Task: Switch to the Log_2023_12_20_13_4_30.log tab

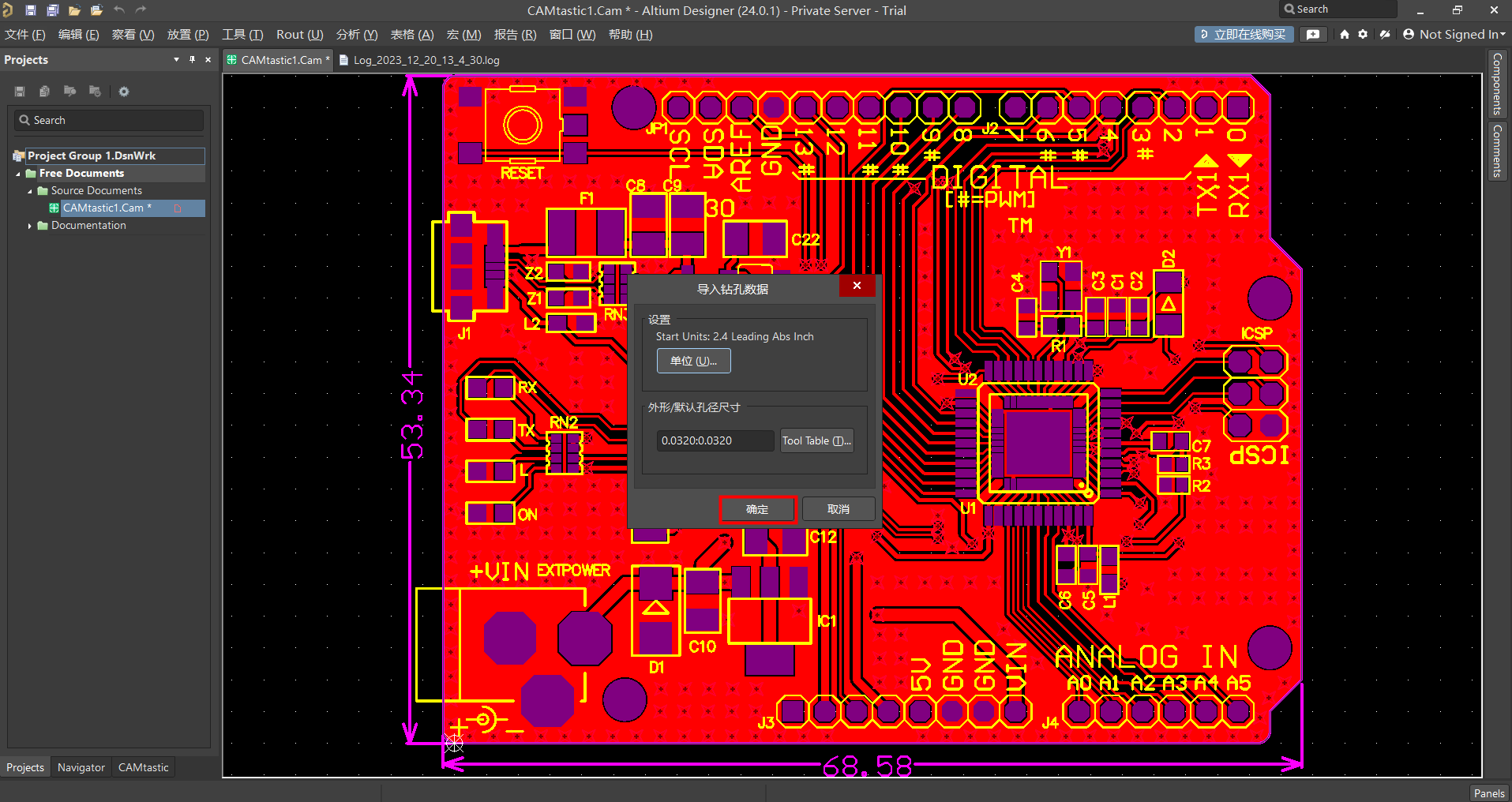Action: click(x=426, y=60)
